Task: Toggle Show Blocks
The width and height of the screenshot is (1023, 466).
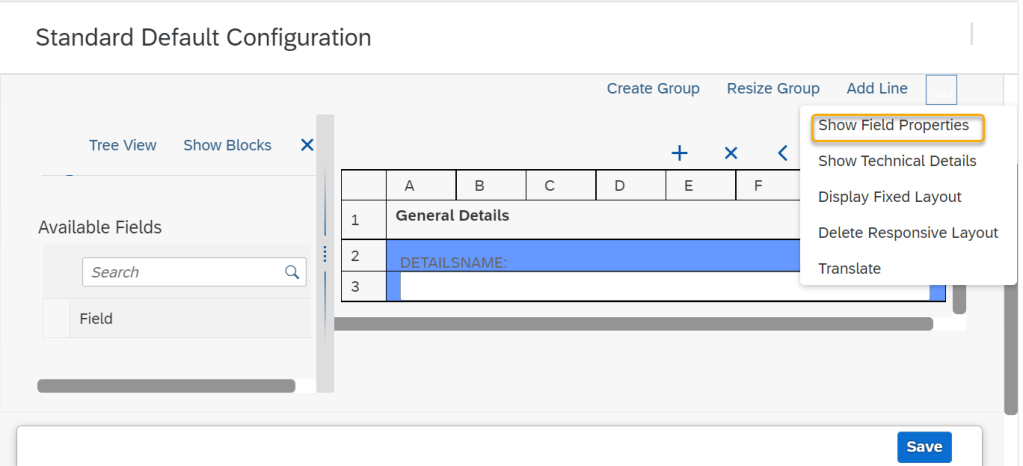Action: [227, 145]
